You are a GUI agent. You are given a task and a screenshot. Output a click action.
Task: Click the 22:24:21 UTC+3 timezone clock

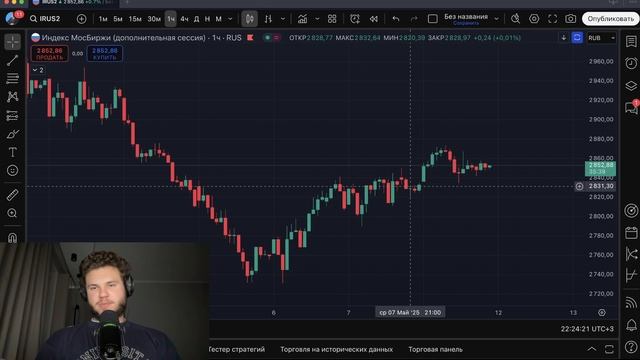tap(587, 329)
